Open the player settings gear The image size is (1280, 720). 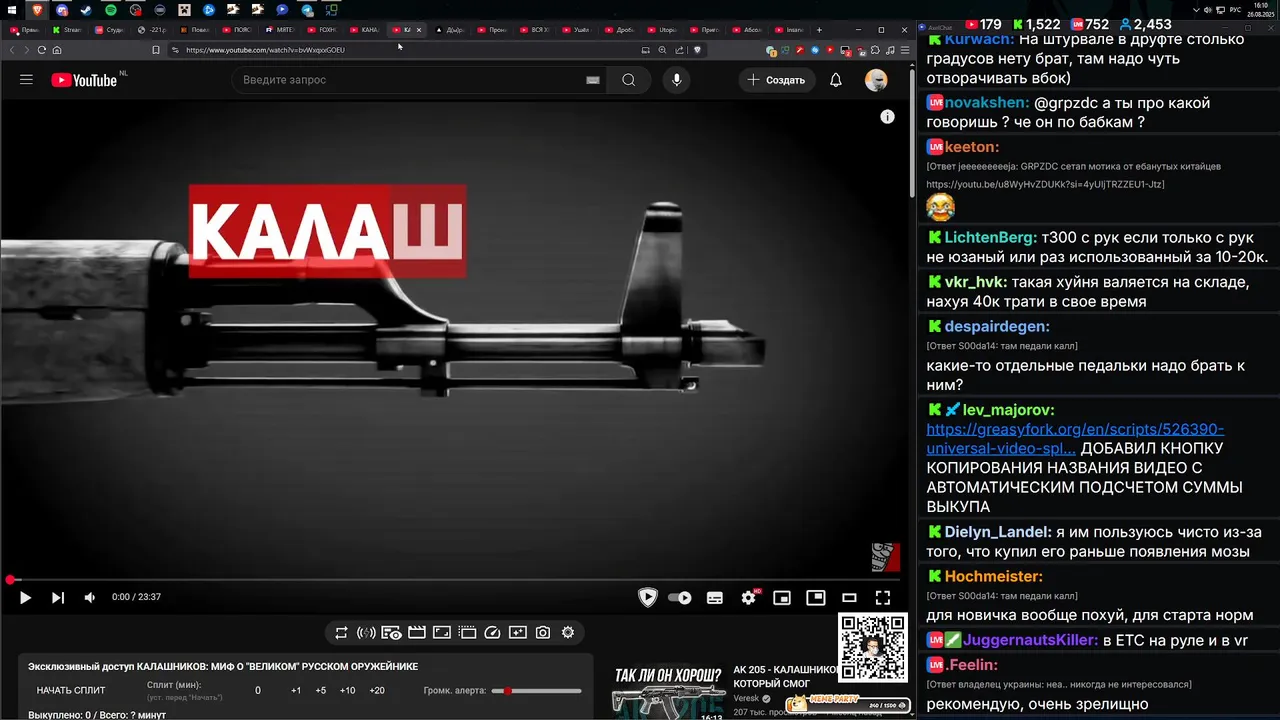[749, 598]
